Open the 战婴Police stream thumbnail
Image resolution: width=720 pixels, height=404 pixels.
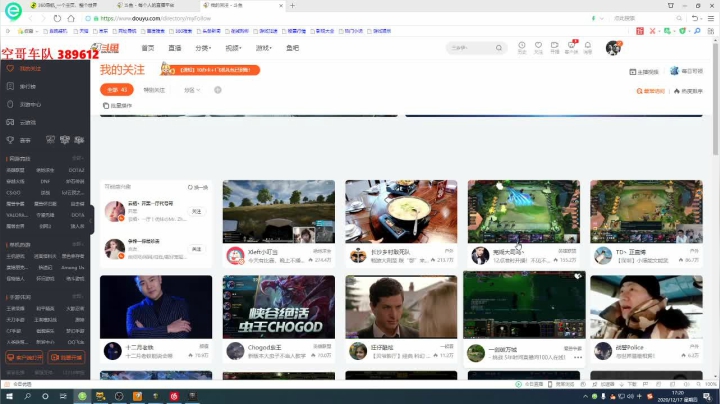(x=647, y=307)
